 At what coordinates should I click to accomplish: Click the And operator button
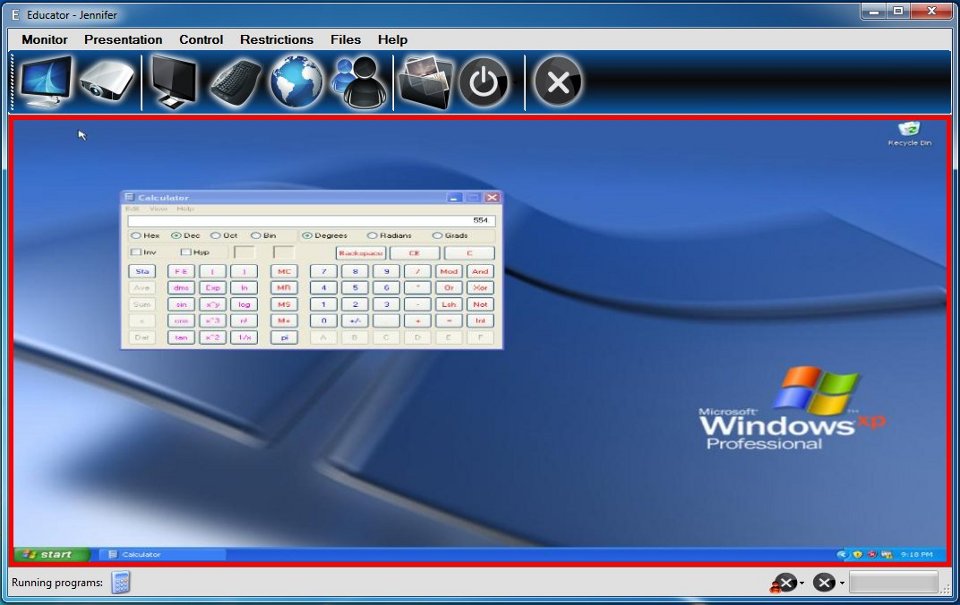tap(480, 271)
